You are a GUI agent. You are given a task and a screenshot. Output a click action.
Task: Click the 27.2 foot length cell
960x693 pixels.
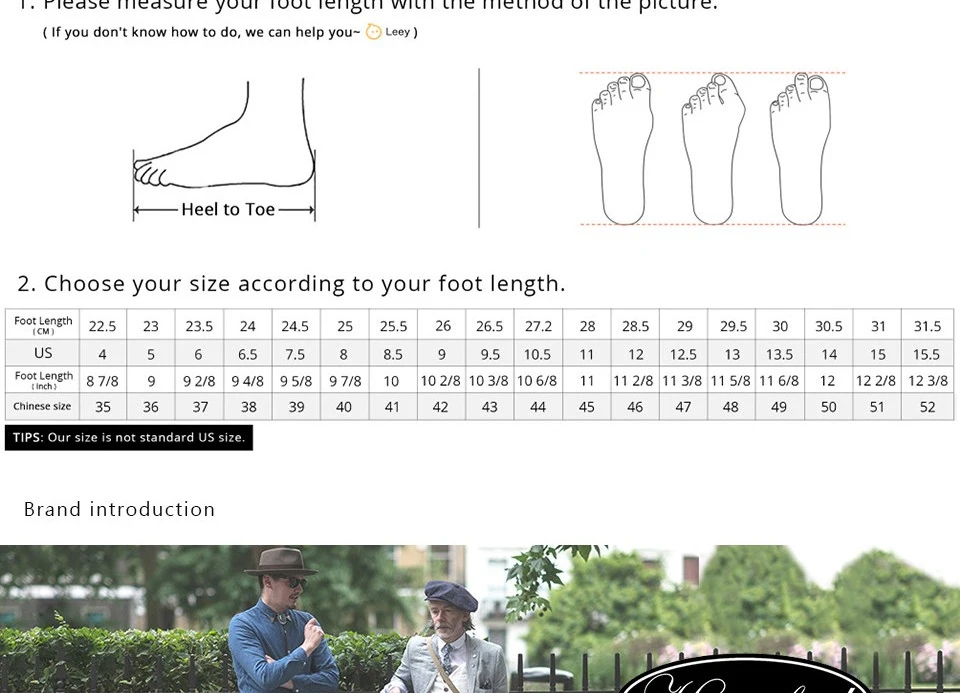point(538,326)
